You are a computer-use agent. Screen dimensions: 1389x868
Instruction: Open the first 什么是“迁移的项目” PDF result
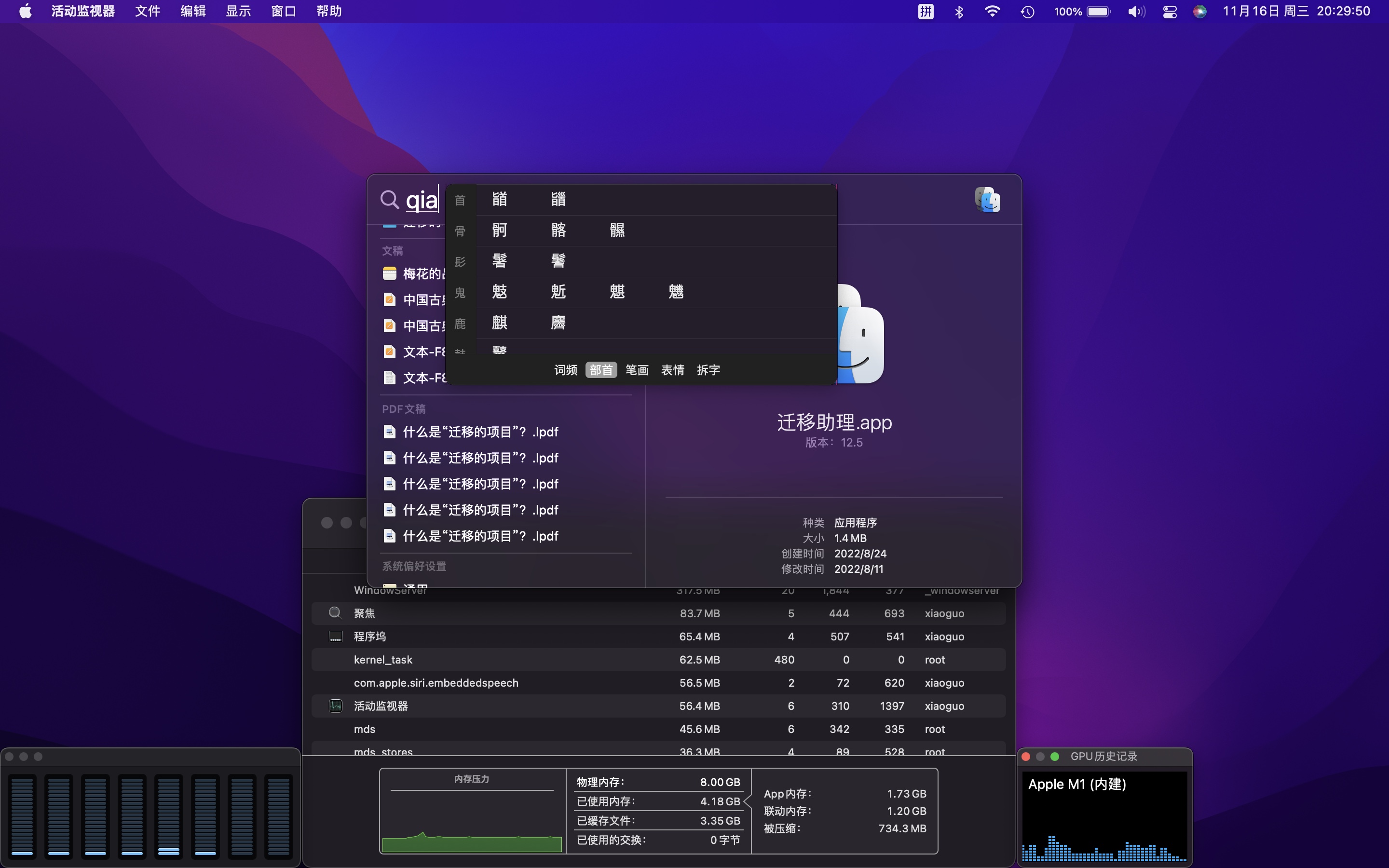click(x=480, y=432)
